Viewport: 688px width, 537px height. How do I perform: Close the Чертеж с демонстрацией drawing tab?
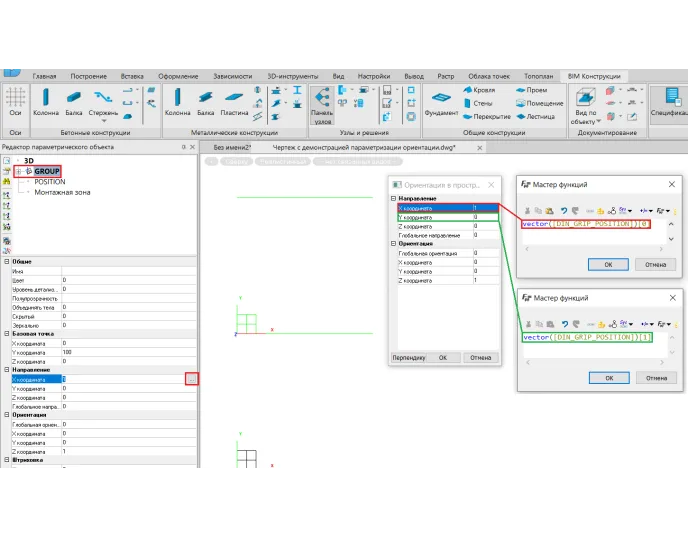click(x=480, y=148)
